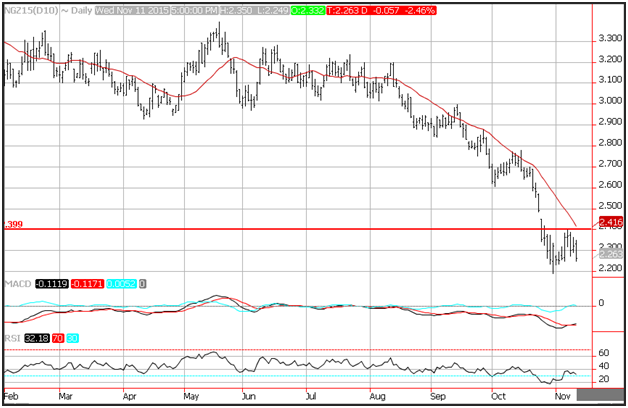The height and width of the screenshot is (408, 628).
Task: Open the RSI indicator label
Action: 13,338
